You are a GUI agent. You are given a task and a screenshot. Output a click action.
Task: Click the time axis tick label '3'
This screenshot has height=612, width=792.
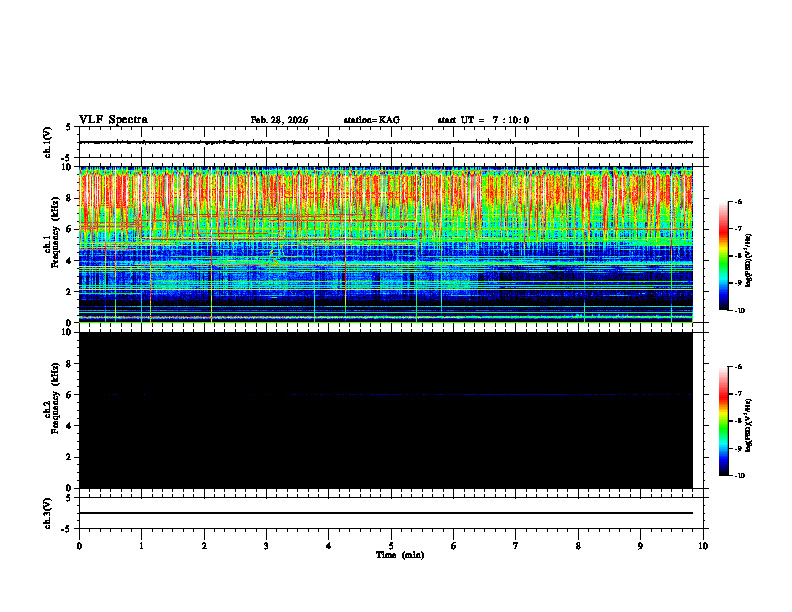(266, 546)
